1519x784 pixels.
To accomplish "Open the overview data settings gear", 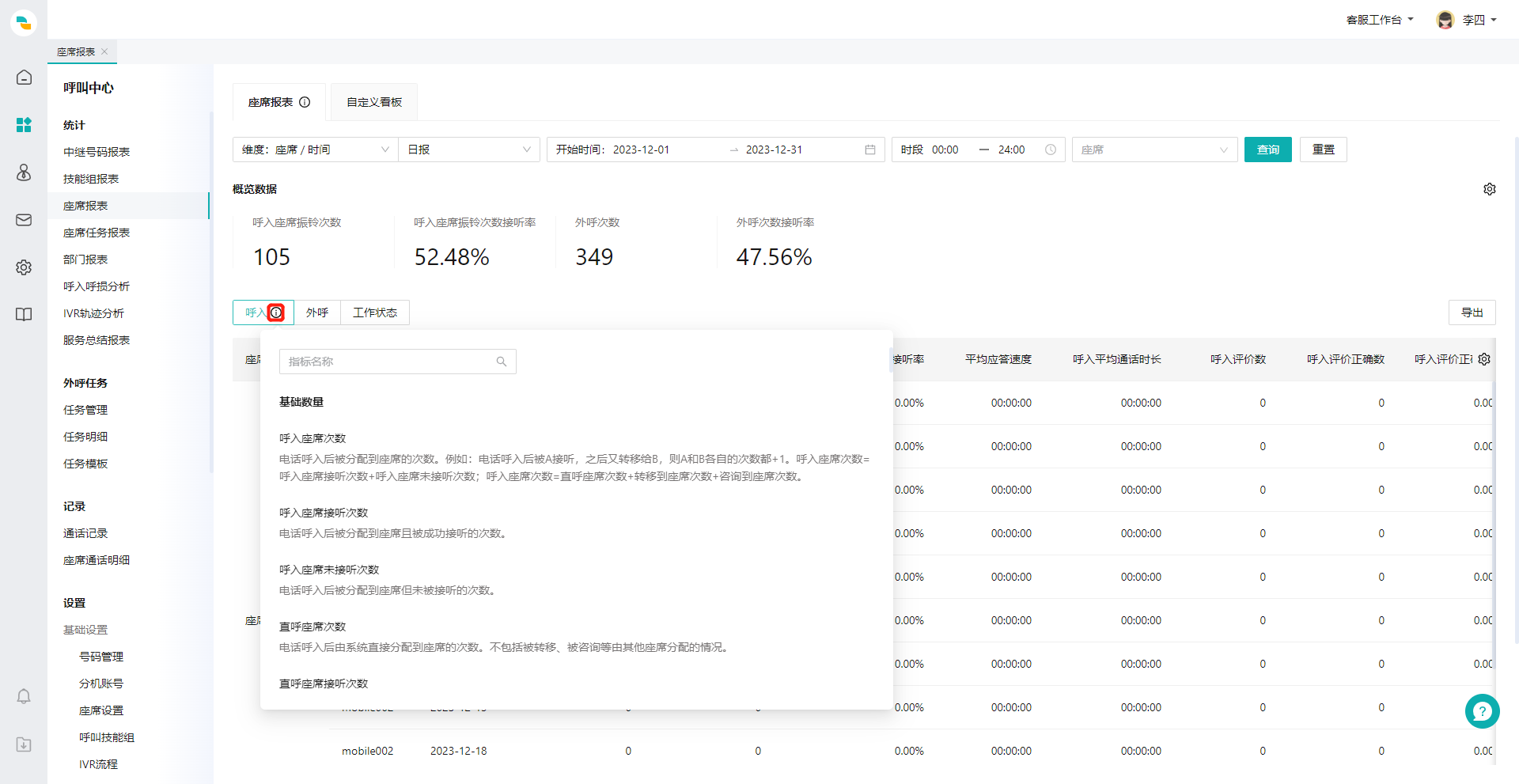I will point(1490,189).
